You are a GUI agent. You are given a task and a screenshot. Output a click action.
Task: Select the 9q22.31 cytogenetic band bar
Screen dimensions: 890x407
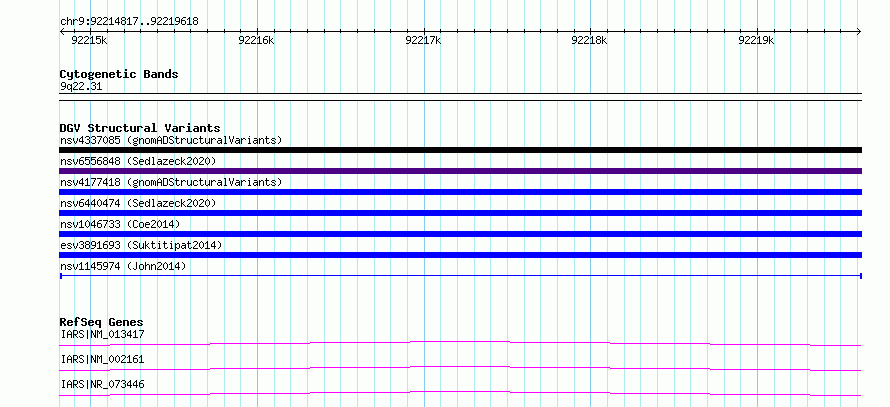pyautogui.click(x=460, y=97)
